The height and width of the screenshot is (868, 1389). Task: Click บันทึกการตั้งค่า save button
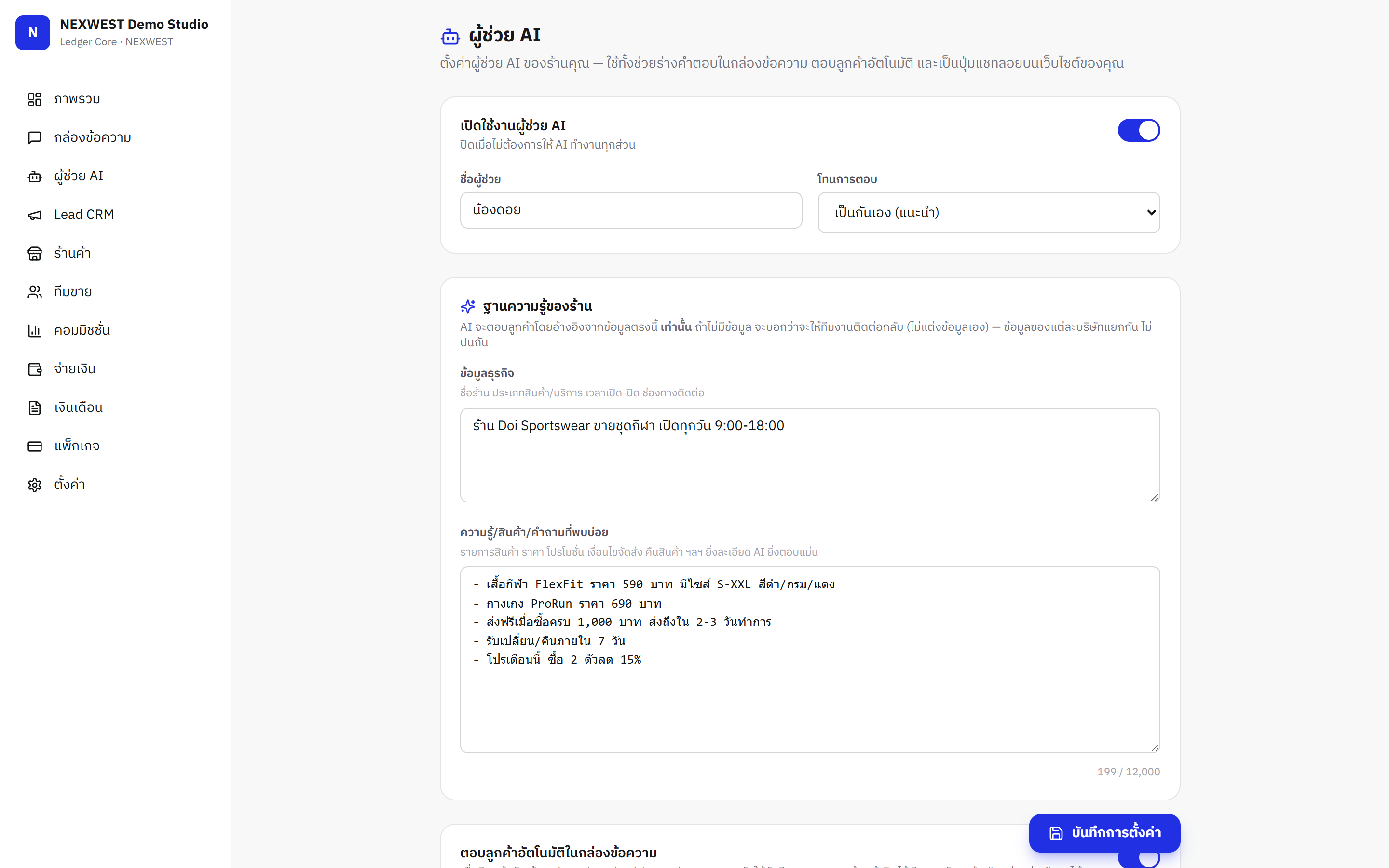pyautogui.click(x=1104, y=833)
